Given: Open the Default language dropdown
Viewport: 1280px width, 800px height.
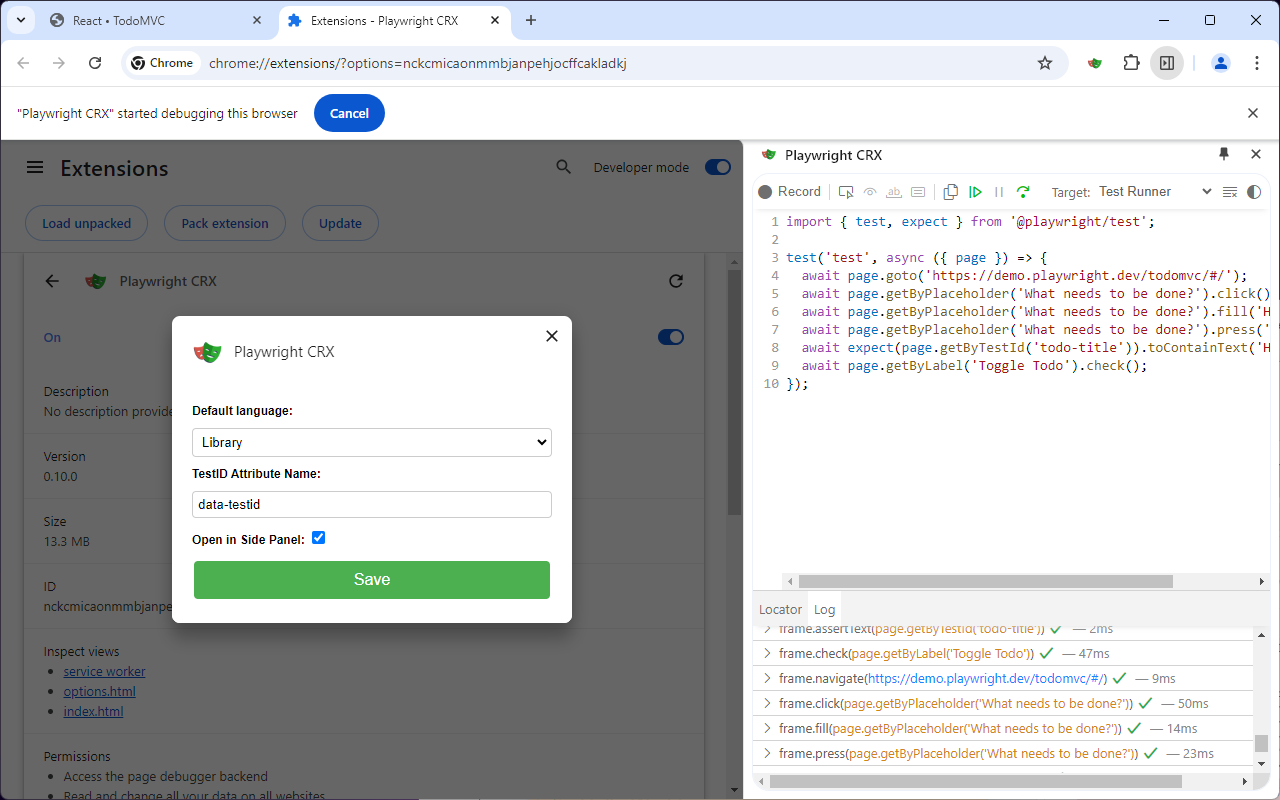Looking at the screenshot, I should 371,442.
